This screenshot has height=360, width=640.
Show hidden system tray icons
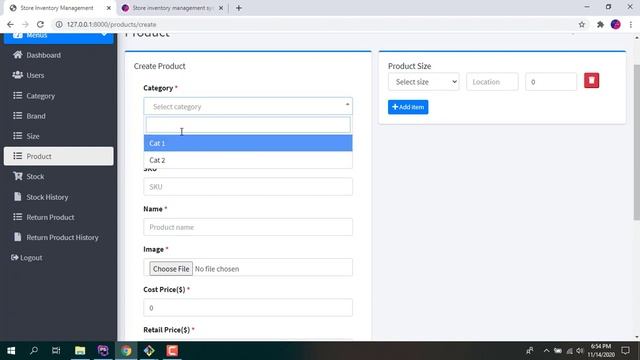(x=546, y=351)
